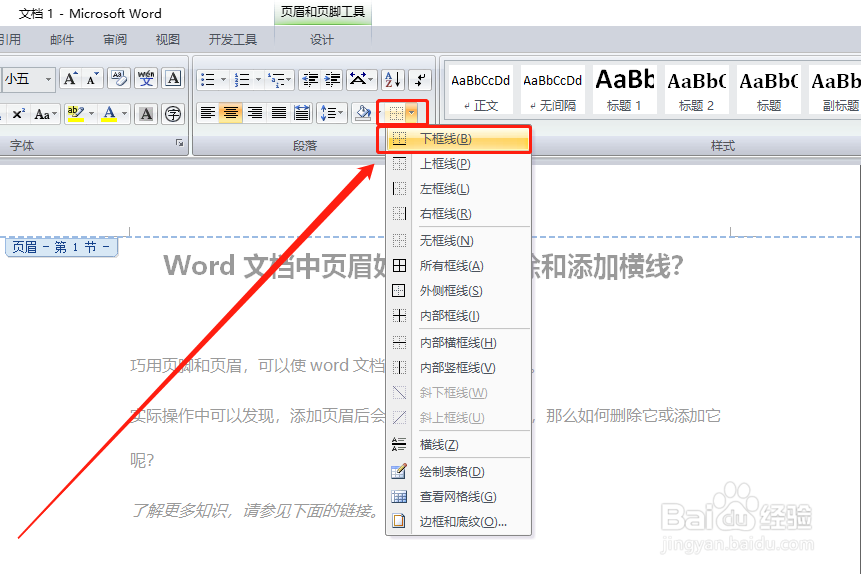Choose 左框线(L) menu item
861x574 pixels.
point(458,189)
